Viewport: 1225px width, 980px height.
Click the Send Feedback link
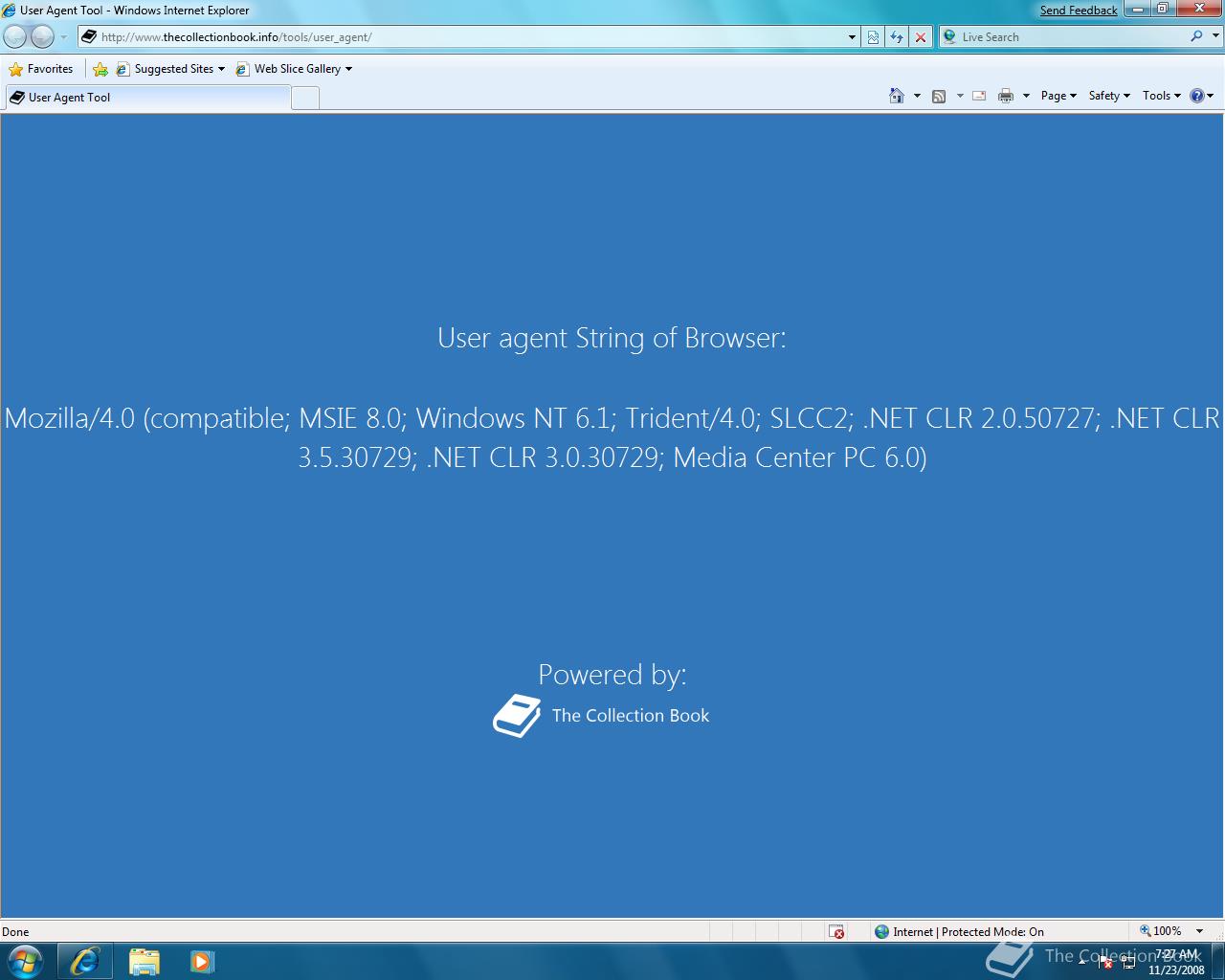[1079, 11]
